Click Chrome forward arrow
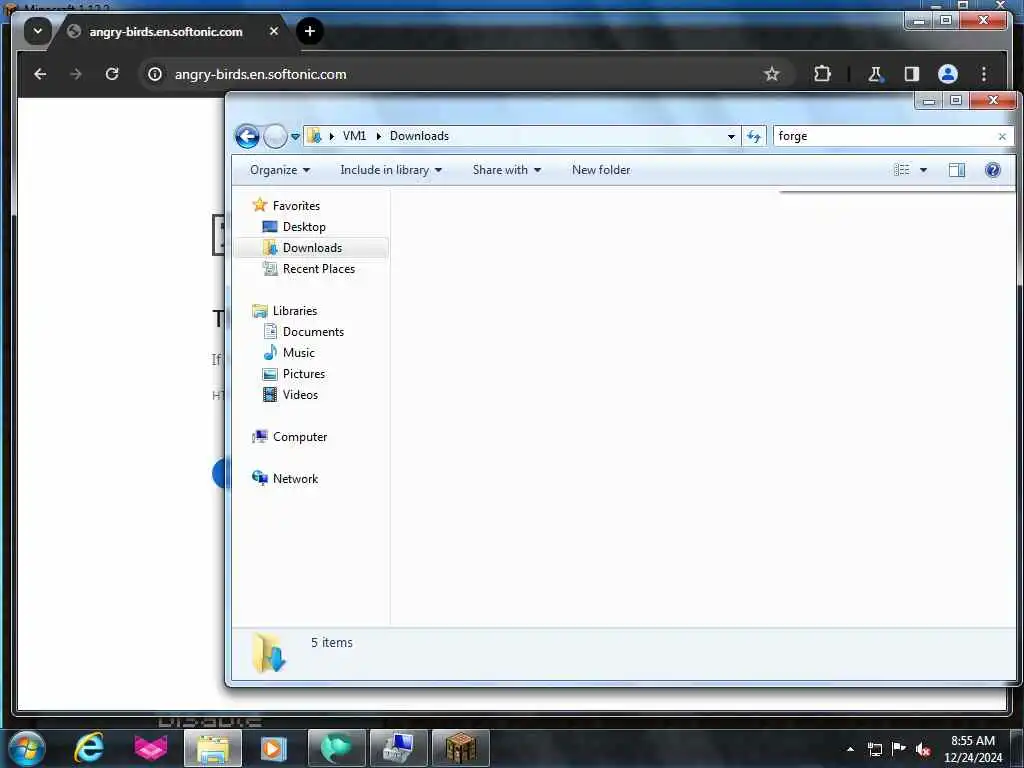Image resolution: width=1024 pixels, height=768 pixels. [x=76, y=74]
